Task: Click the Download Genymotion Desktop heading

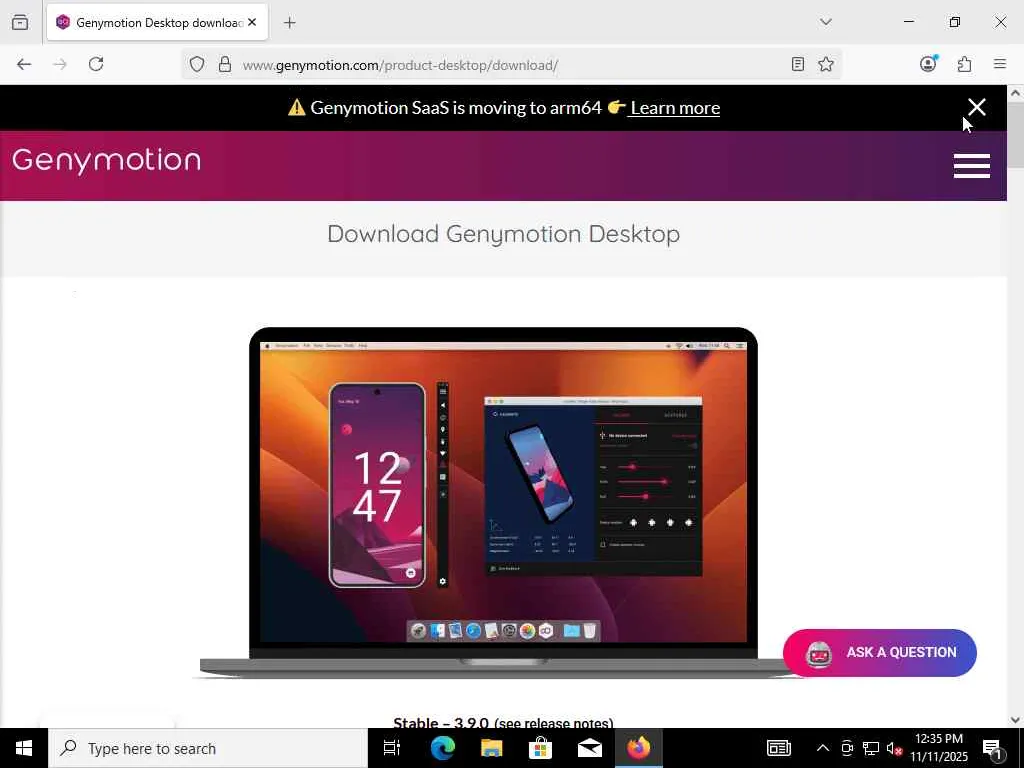Action: tap(504, 234)
